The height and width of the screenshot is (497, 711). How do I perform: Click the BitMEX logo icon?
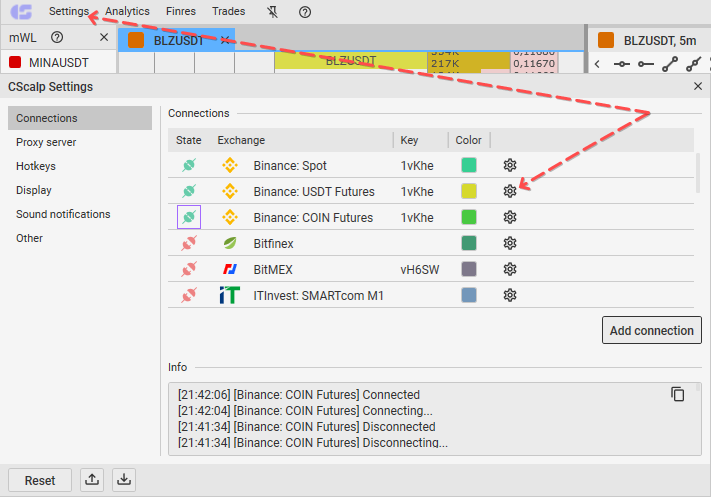coord(230,269)
